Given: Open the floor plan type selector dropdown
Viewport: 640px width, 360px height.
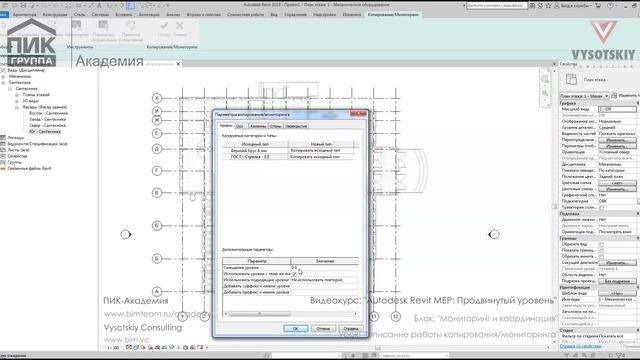Looking at the screenshot, I should (x=584, y=96).
